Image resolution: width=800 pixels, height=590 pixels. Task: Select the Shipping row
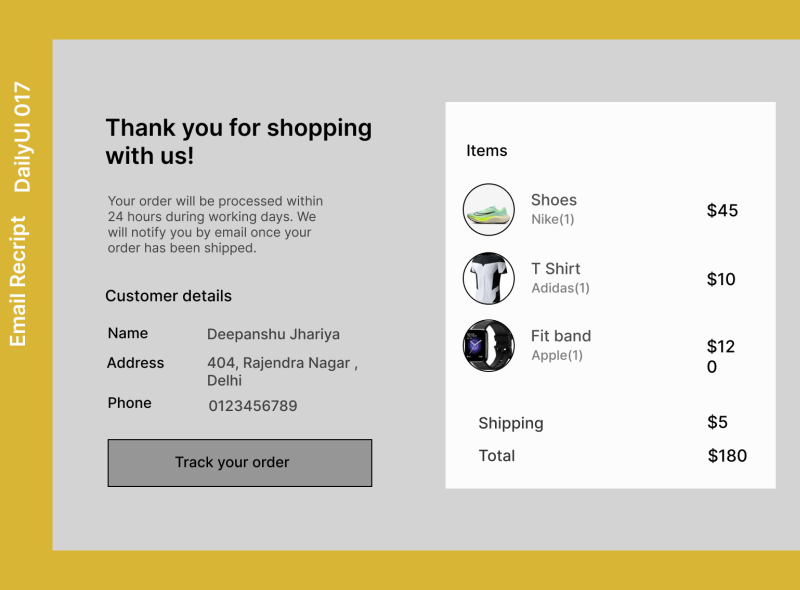click(x=511, y=423)
